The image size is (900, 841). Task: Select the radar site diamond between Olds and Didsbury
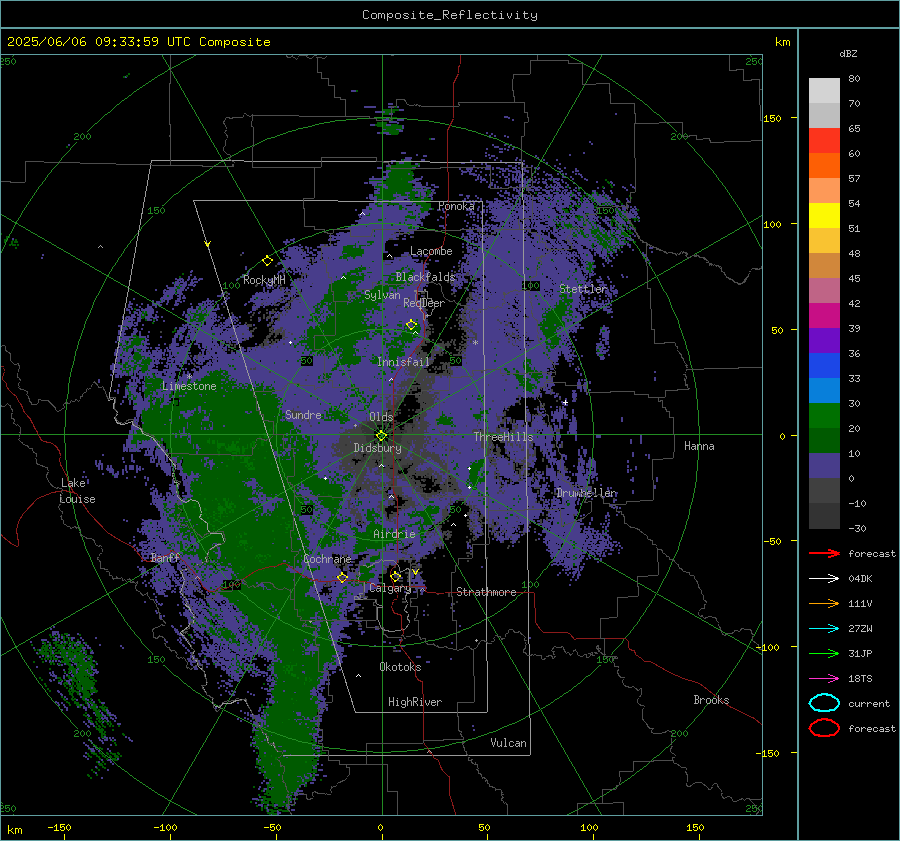[381, 436]
